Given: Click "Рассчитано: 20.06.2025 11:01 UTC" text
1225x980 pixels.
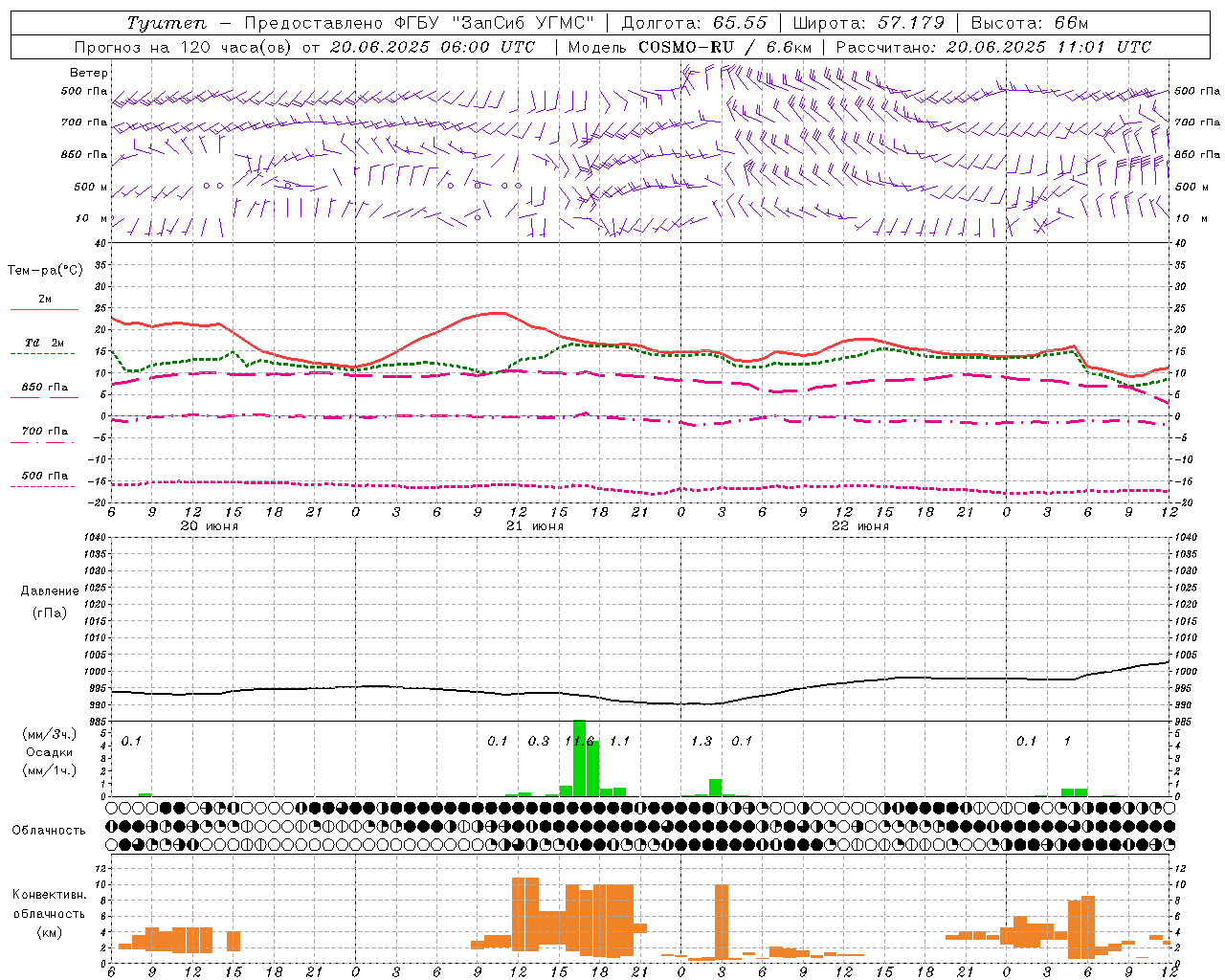Looking at the screenshot, I should click(x=993, y=47).
